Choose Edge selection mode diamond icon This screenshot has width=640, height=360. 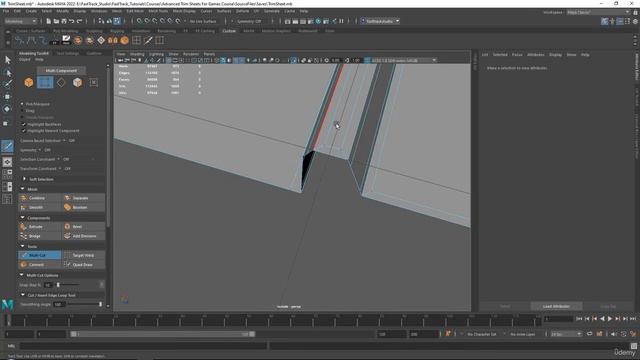pos(61,82)
